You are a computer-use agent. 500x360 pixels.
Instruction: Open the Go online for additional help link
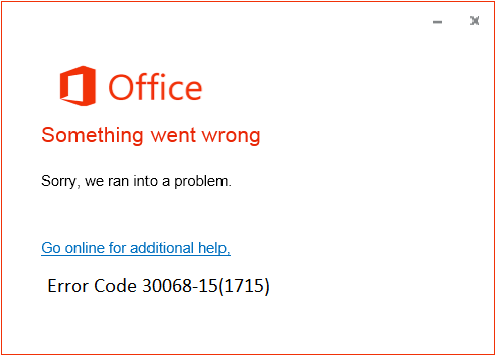tap(136, 248)
